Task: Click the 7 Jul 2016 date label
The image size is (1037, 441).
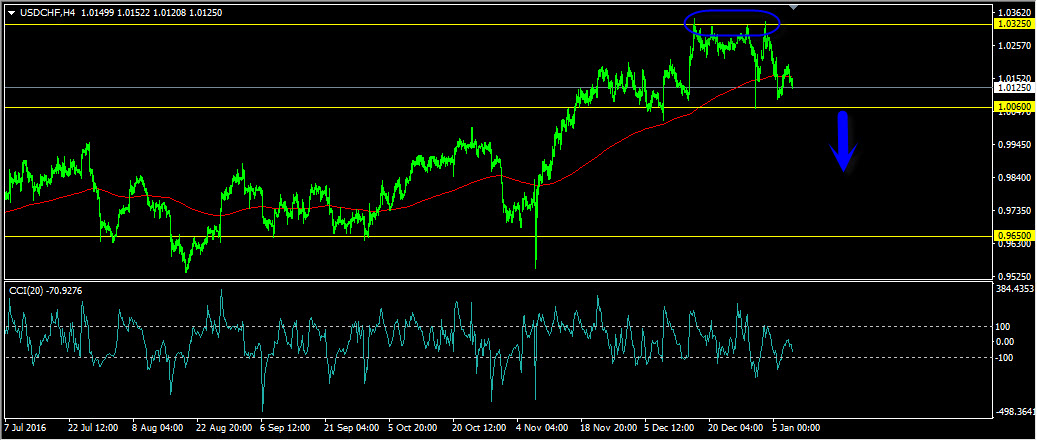Action: [25, 428]
